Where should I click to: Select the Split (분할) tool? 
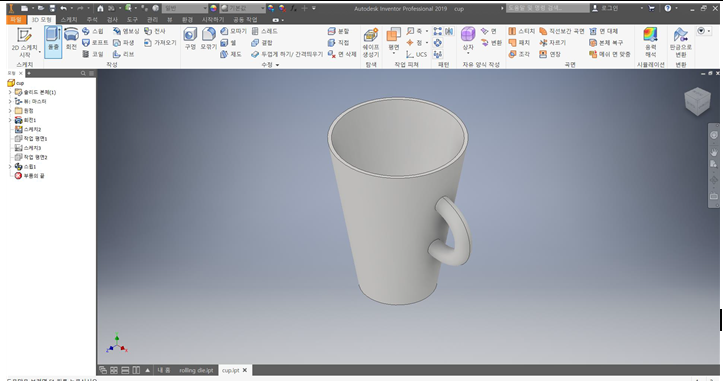pyautogui.click(x=338, y=31)
